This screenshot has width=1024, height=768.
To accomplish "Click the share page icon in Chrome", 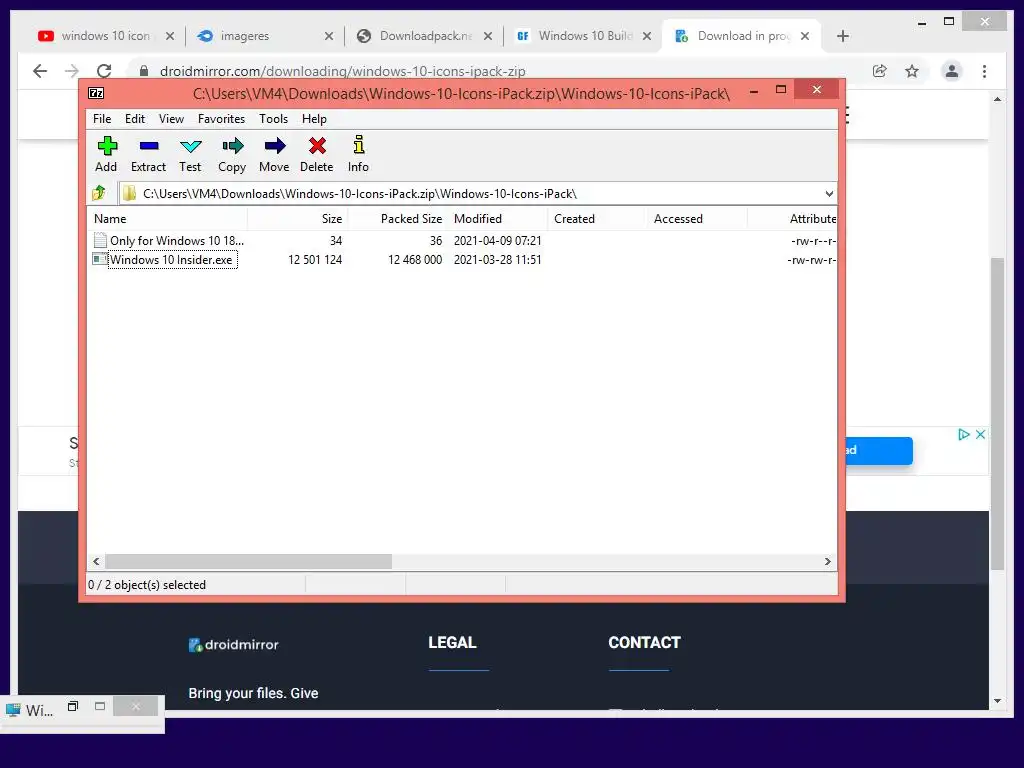I will [x=880, y=71].
